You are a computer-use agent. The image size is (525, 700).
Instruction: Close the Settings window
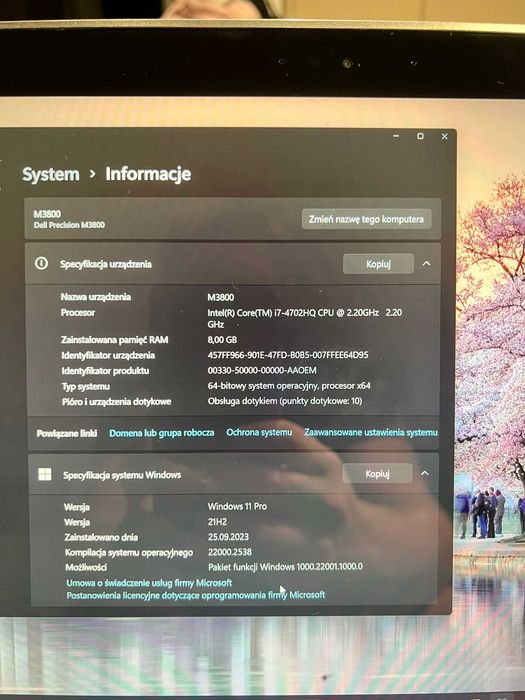[444, 137]
